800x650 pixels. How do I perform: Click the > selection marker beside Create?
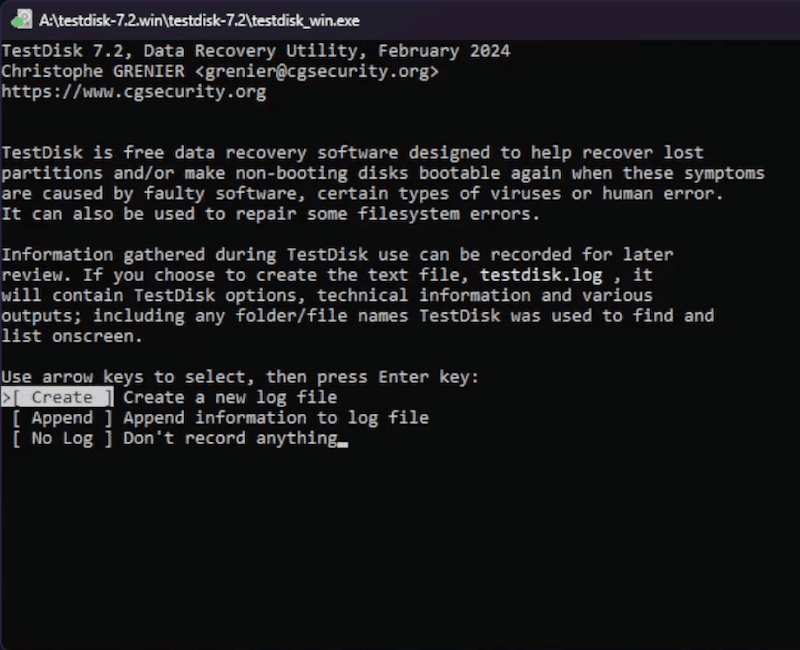point(6,397)
